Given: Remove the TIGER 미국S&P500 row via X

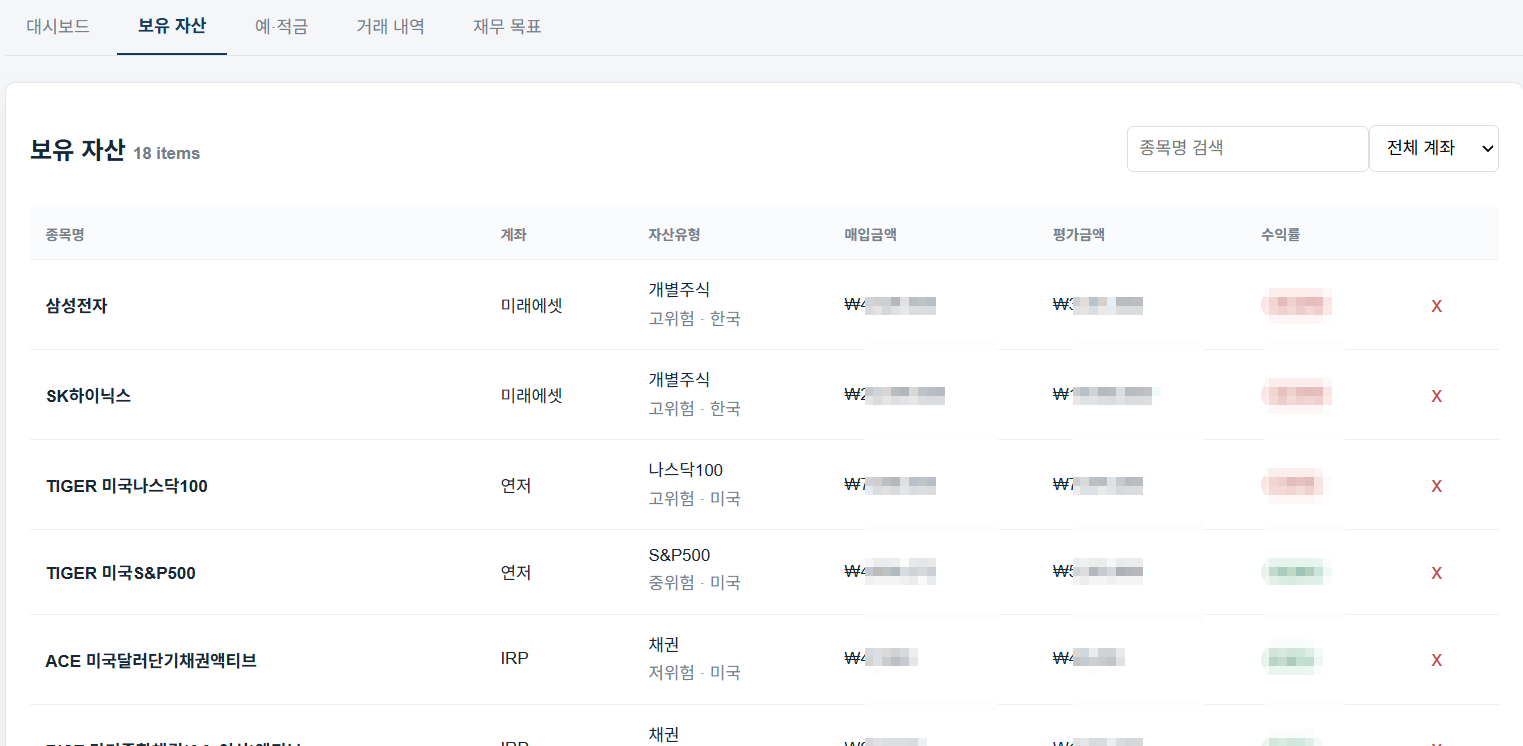Looking at the screenshot, I should [1436, 573].
